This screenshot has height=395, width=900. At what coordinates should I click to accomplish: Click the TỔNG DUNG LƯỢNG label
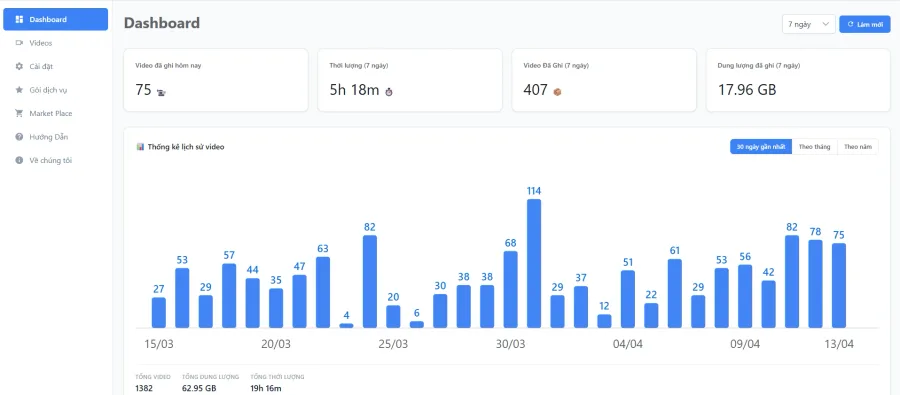click(x=210, y=377)
